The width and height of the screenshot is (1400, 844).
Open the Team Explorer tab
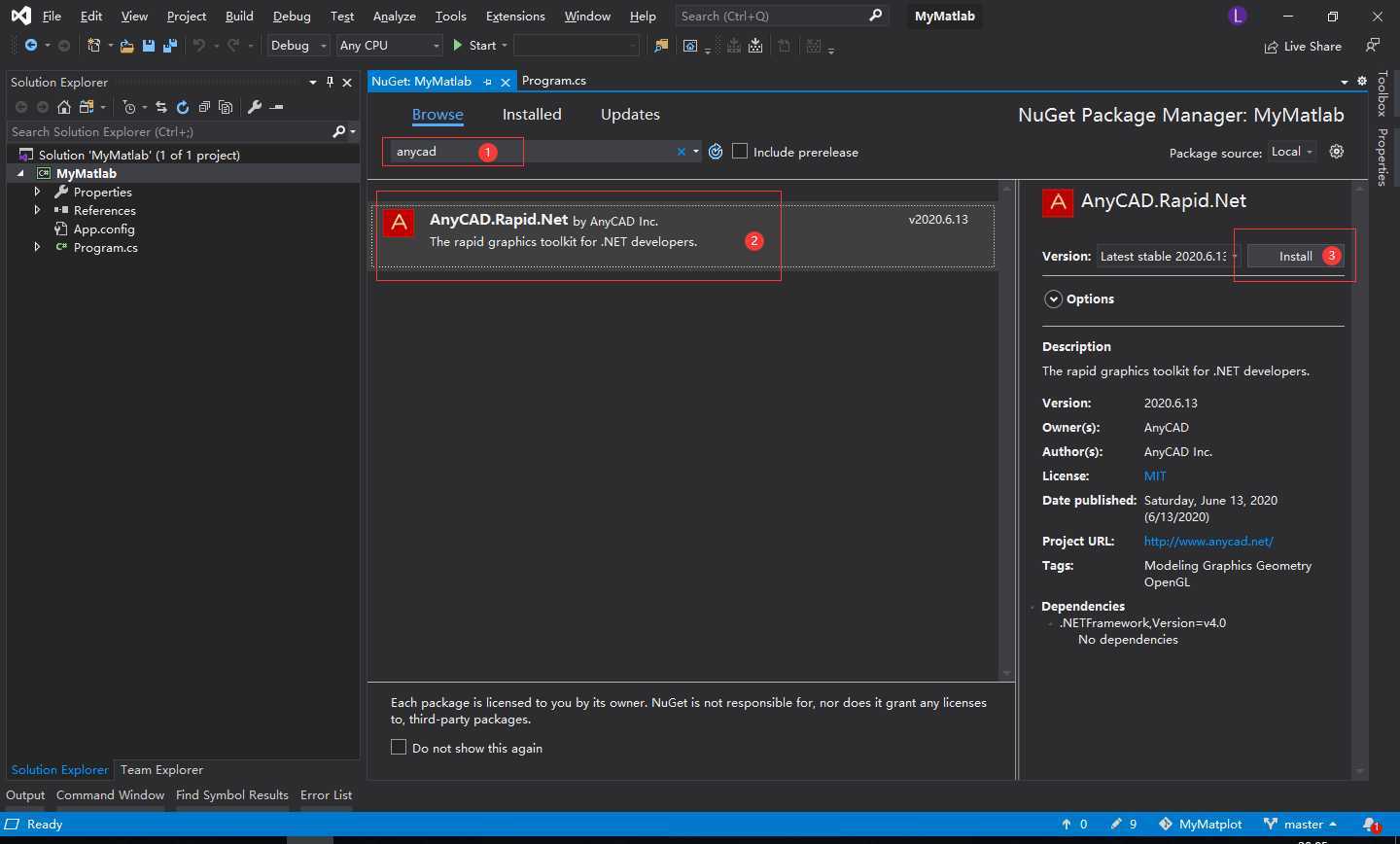[x=161, y=769]
